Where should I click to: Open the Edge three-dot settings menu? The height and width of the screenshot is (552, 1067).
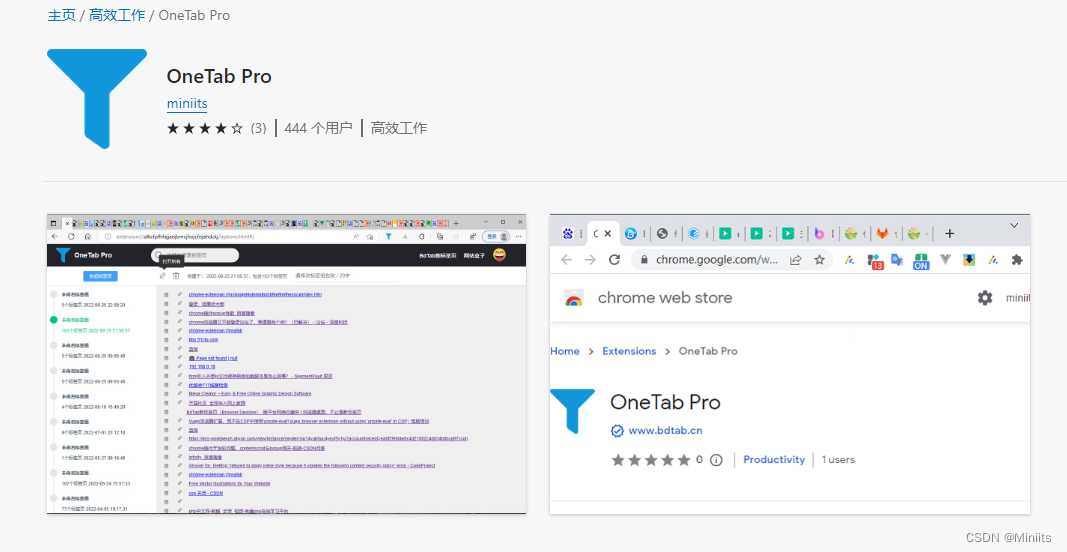click(x=519, y=236)
